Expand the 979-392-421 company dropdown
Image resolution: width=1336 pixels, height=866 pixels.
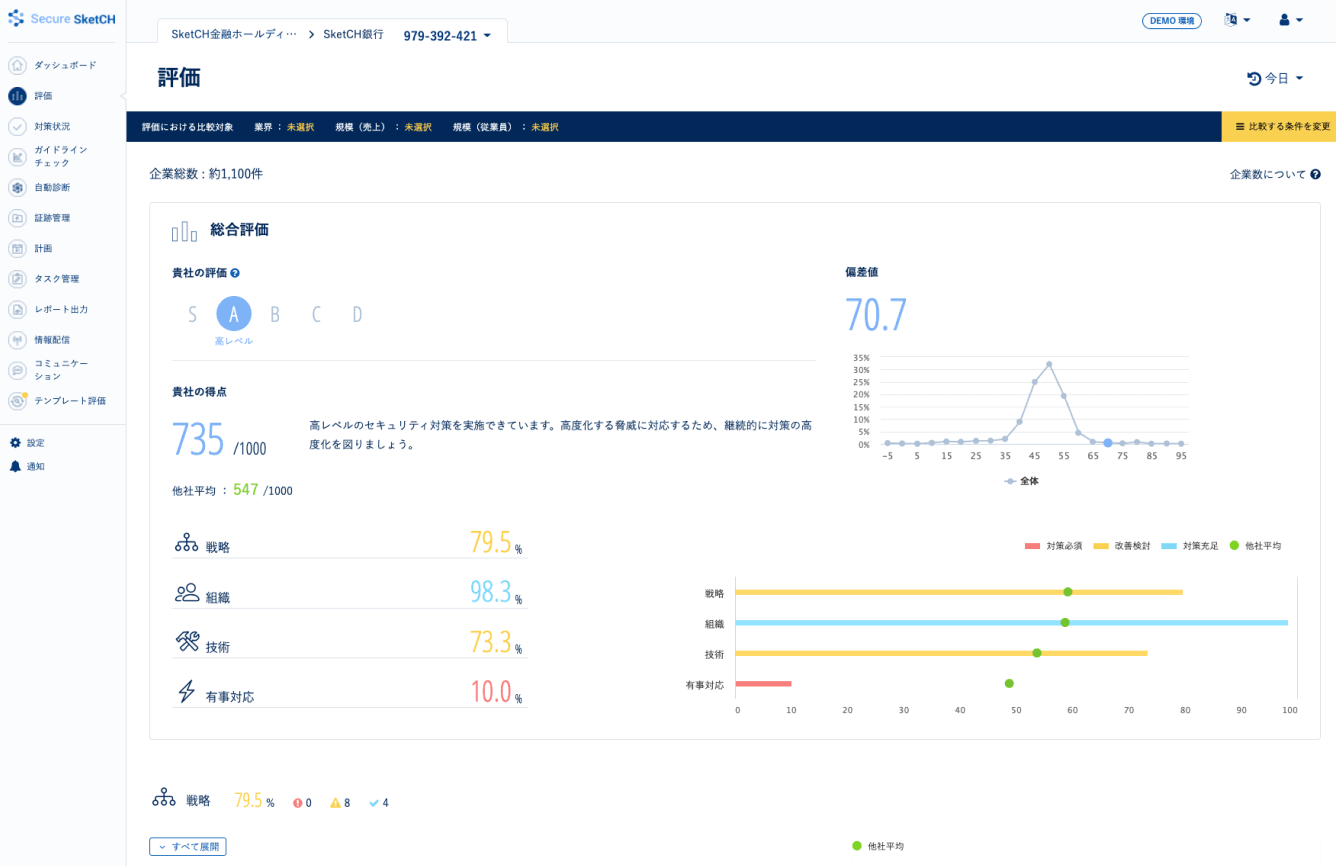[447, 35]
